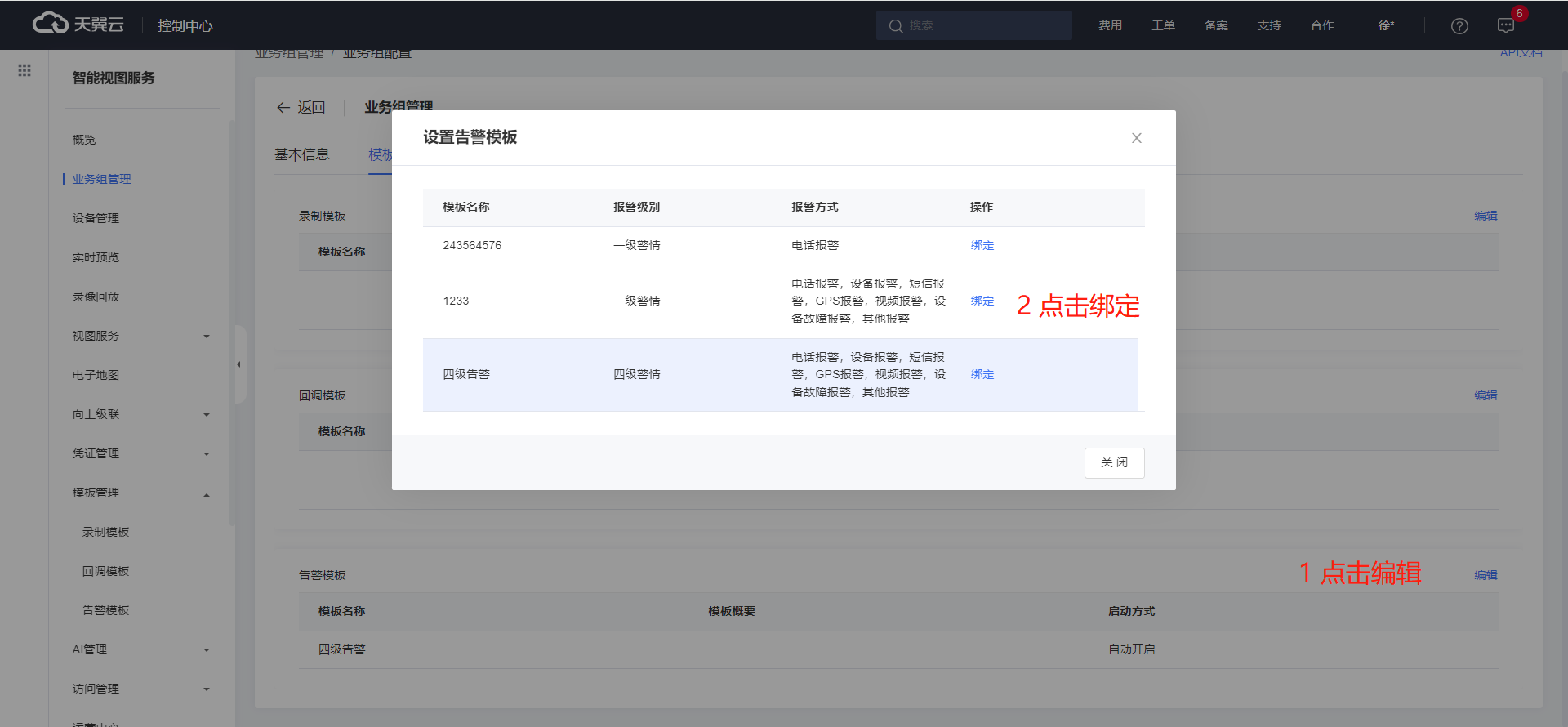
Task: Close the alarm template dialog with X
Action: (x=1136, y=138)
